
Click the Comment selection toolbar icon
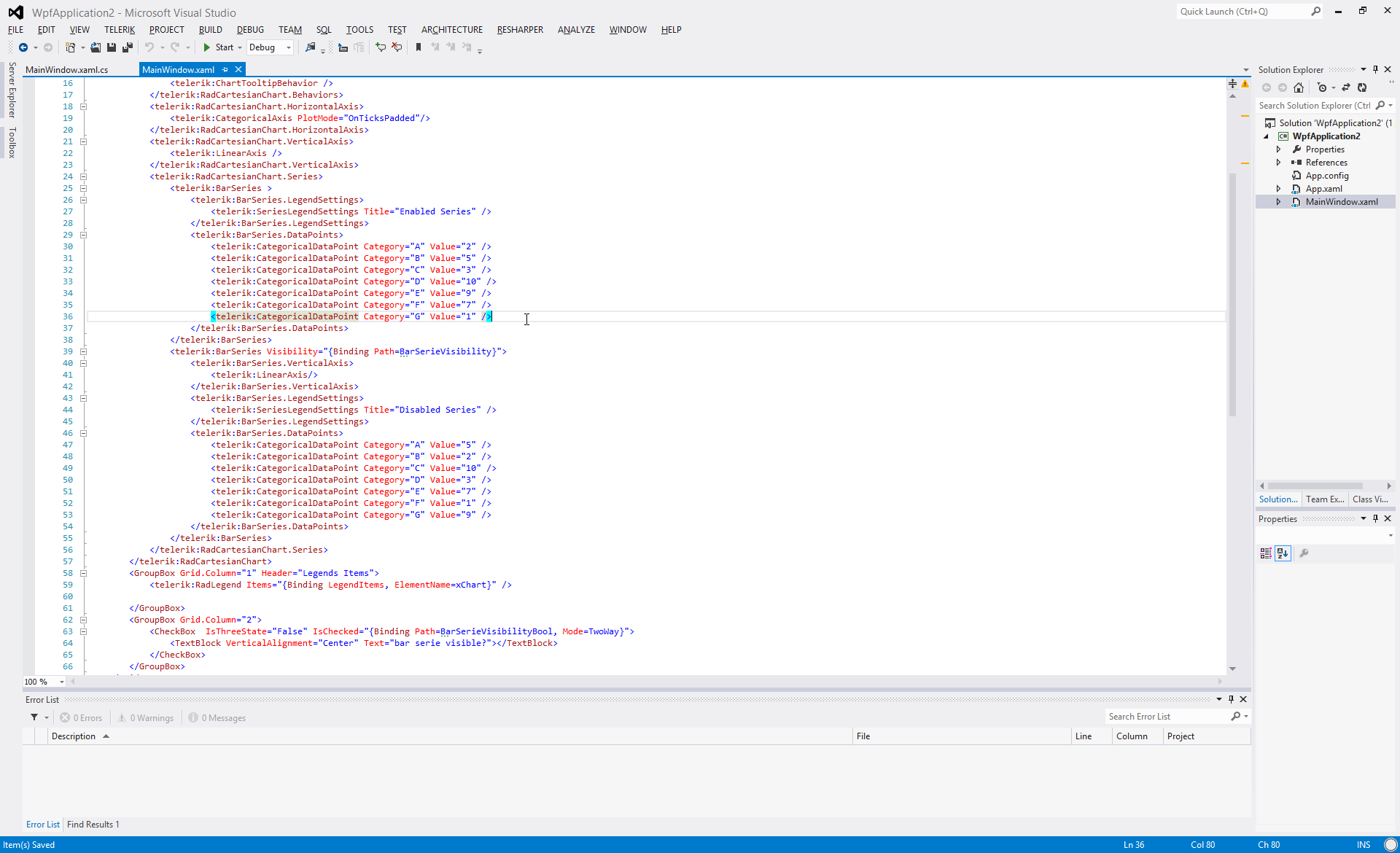click(x=381, y=47)
